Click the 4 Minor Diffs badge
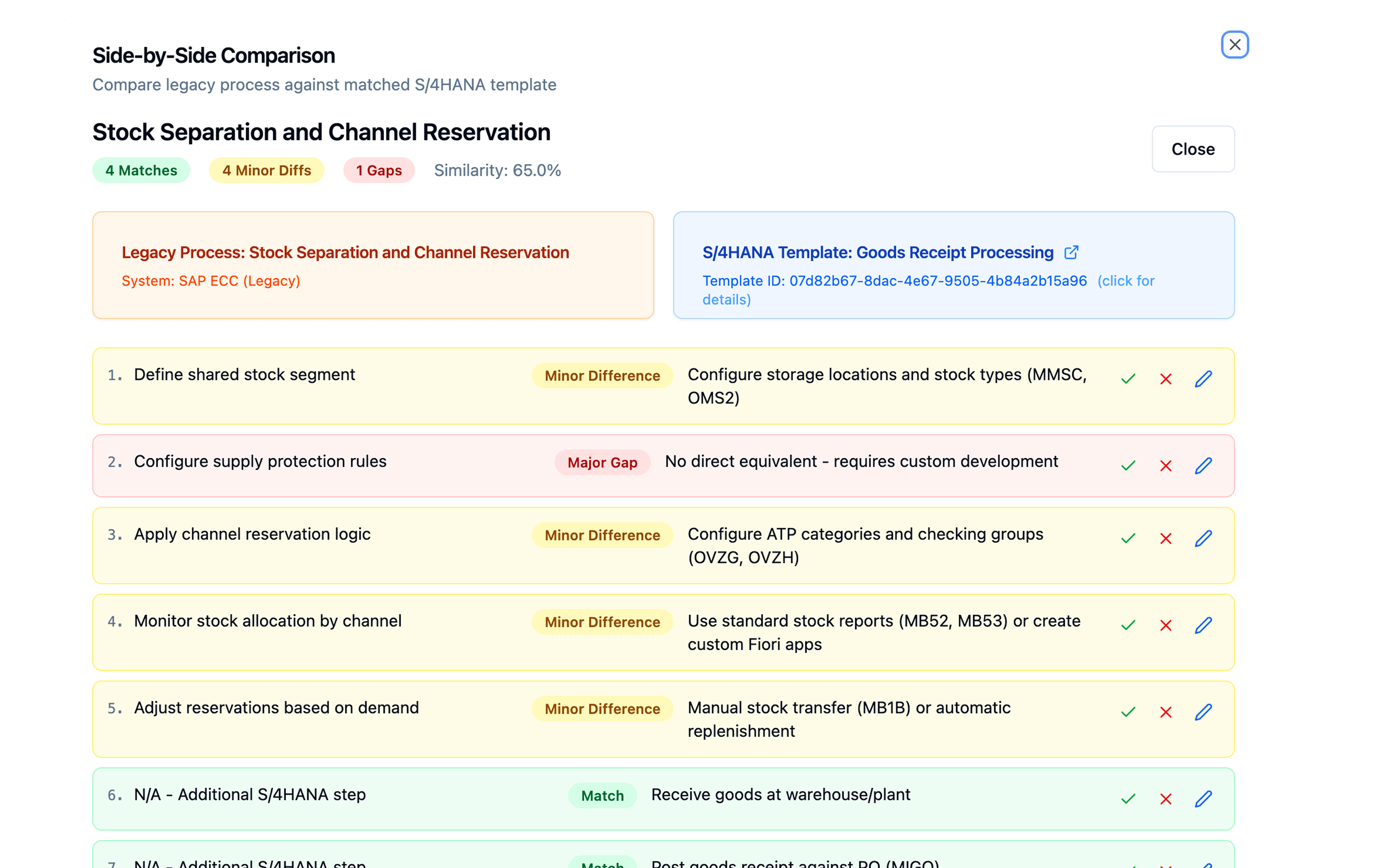This screenshot has height=868, width=1374. 266,170
